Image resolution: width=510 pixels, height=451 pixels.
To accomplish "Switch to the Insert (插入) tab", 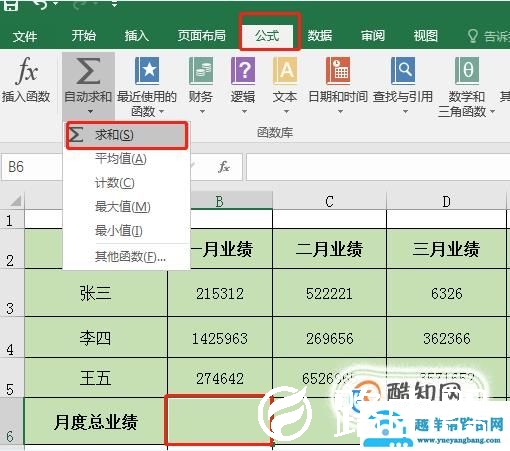I will click(137, 35).
